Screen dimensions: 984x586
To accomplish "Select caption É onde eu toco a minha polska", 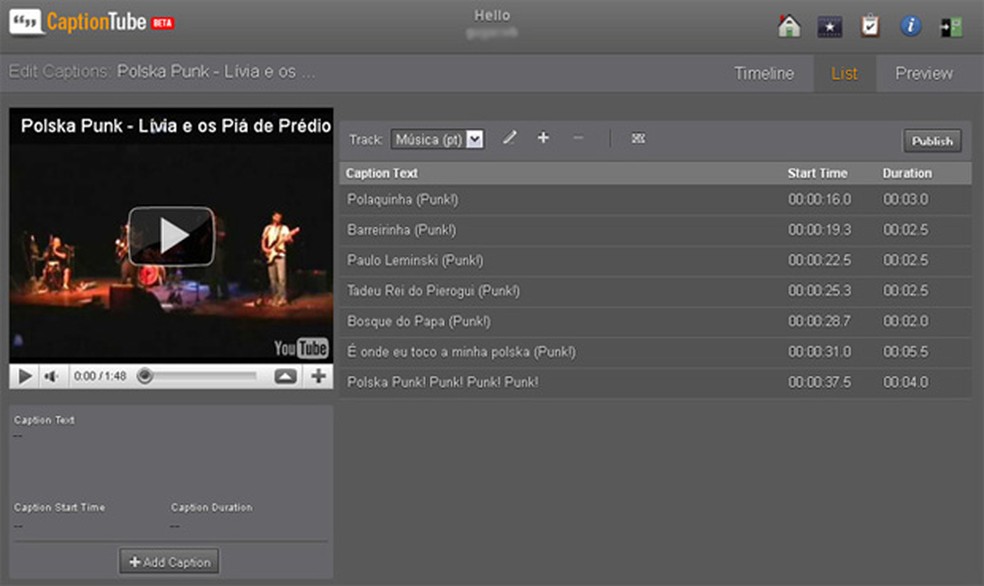I will pos(655,352).
